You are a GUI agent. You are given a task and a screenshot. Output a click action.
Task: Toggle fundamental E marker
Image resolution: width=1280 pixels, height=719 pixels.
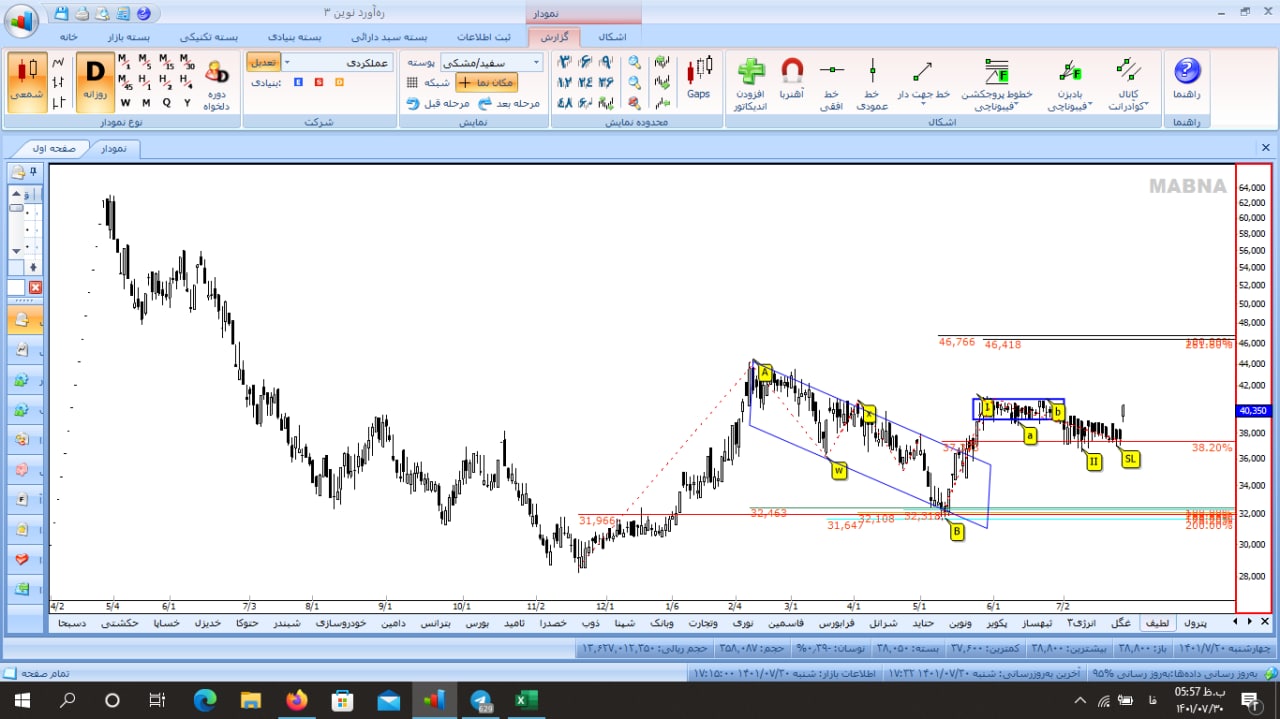[298, 82]
